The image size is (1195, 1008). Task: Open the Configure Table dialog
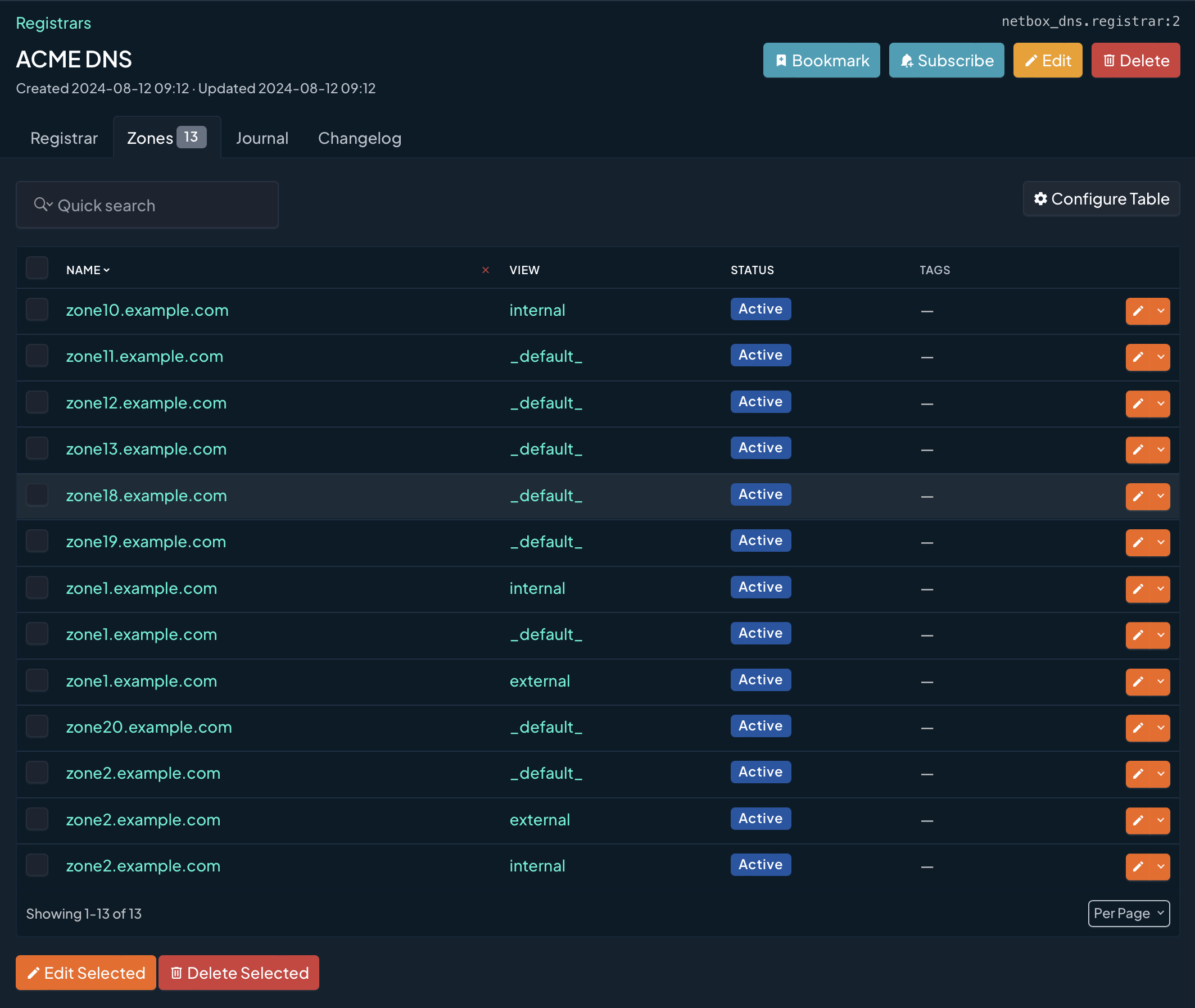point(1101,199)
